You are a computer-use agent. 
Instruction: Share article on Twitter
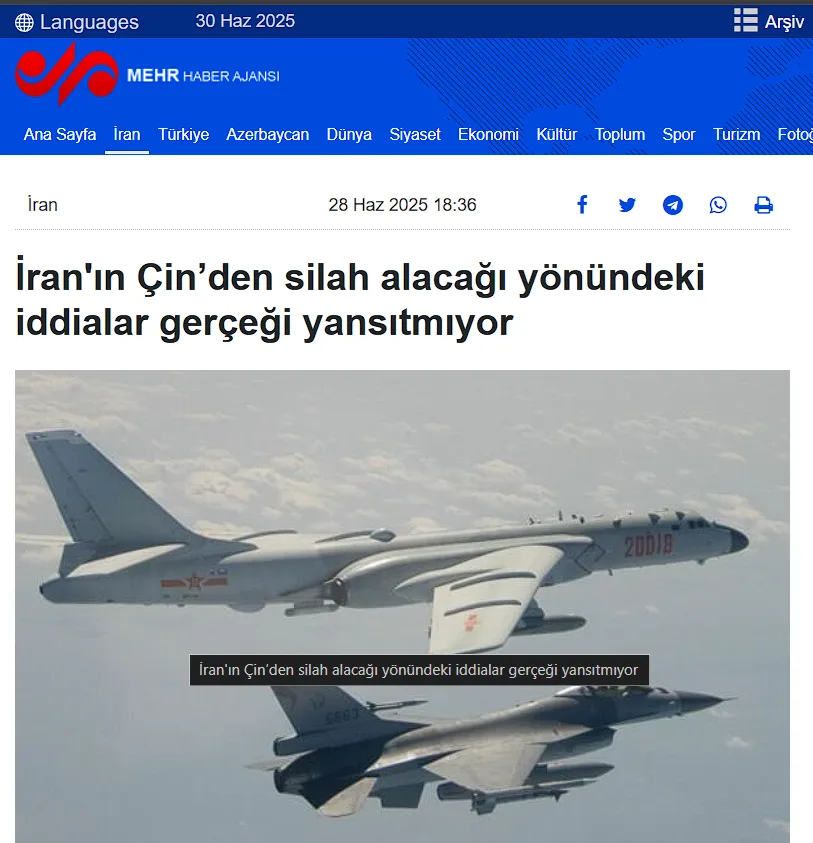[627, 205]
